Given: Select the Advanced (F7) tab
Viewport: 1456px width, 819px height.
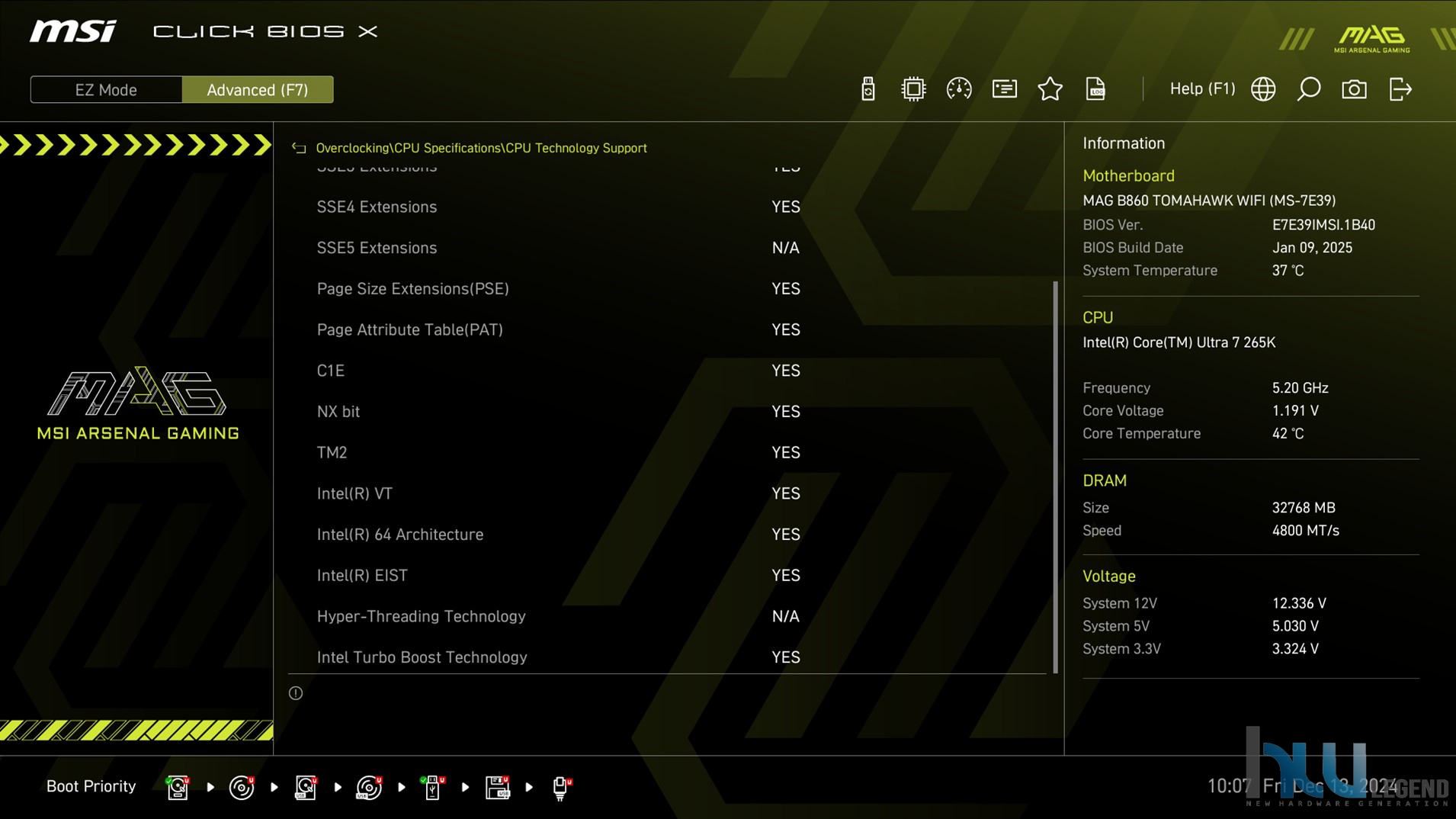Looking at the screenshot, I should point(258,90).
